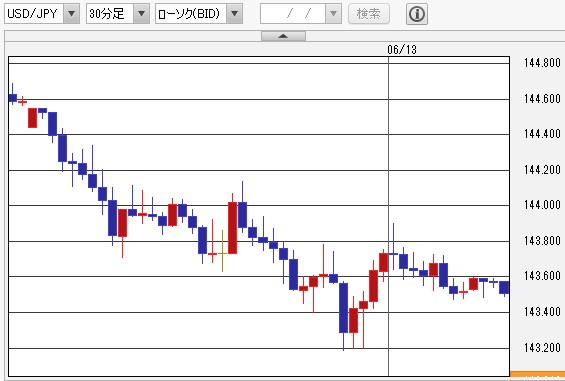Image resolution: width=565 pixels, height=381 pixels.
Task: Click the 143.200 price axis label
Action: (542, 347)
